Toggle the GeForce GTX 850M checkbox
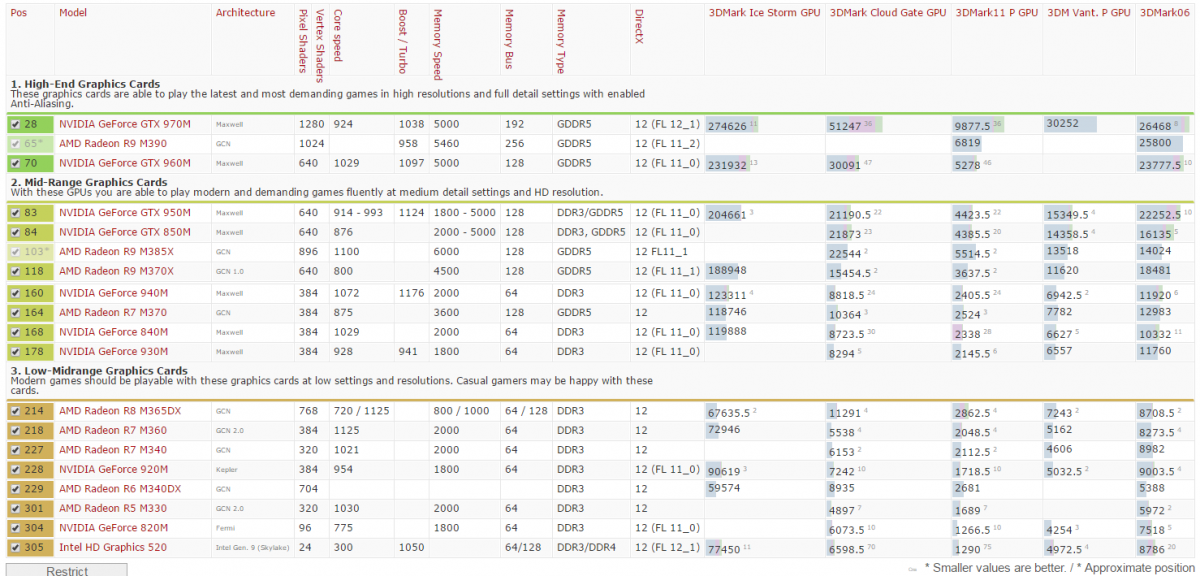This screenshot has width=1200, height=576. point(15,232)
